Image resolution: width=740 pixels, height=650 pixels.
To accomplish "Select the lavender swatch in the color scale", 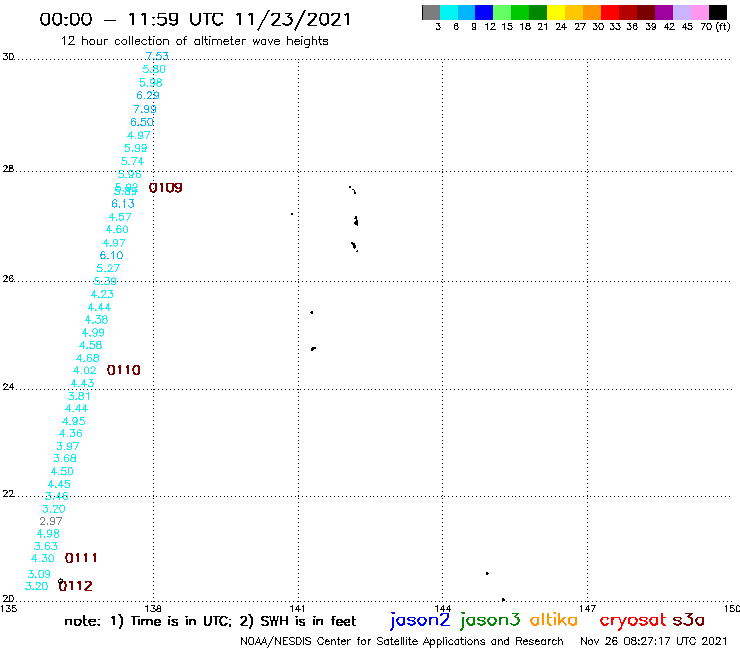I will click(682, 12).
